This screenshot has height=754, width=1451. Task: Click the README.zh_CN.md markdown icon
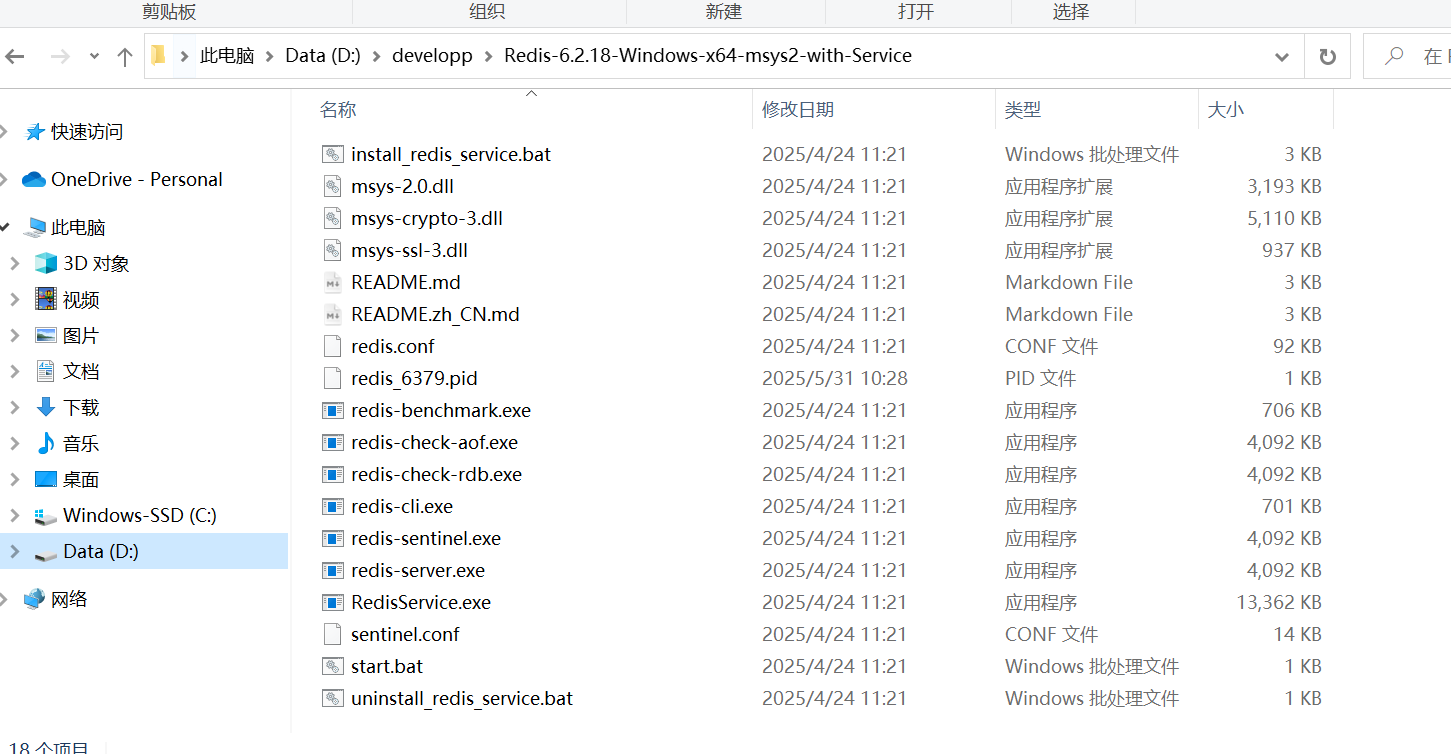[x=332, y=314]
